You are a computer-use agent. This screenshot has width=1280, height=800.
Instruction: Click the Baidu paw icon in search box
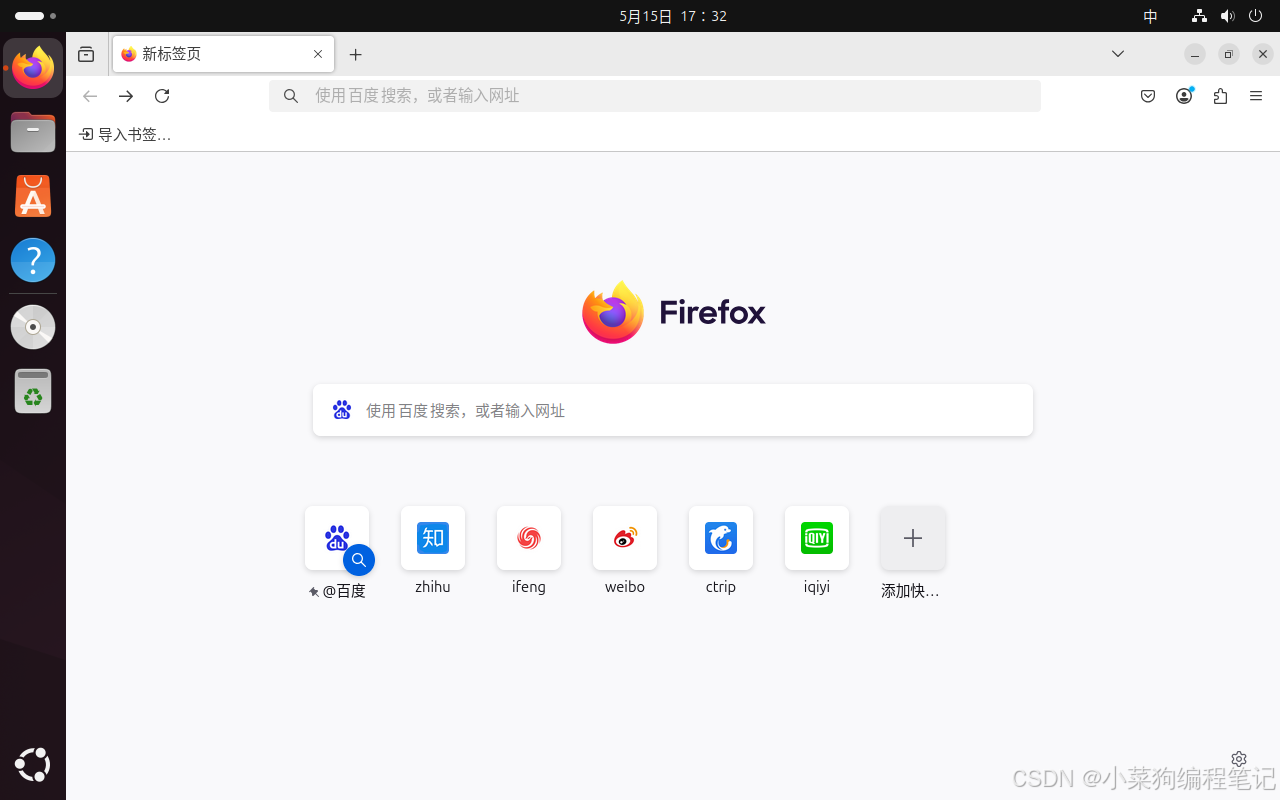(342, 410)
